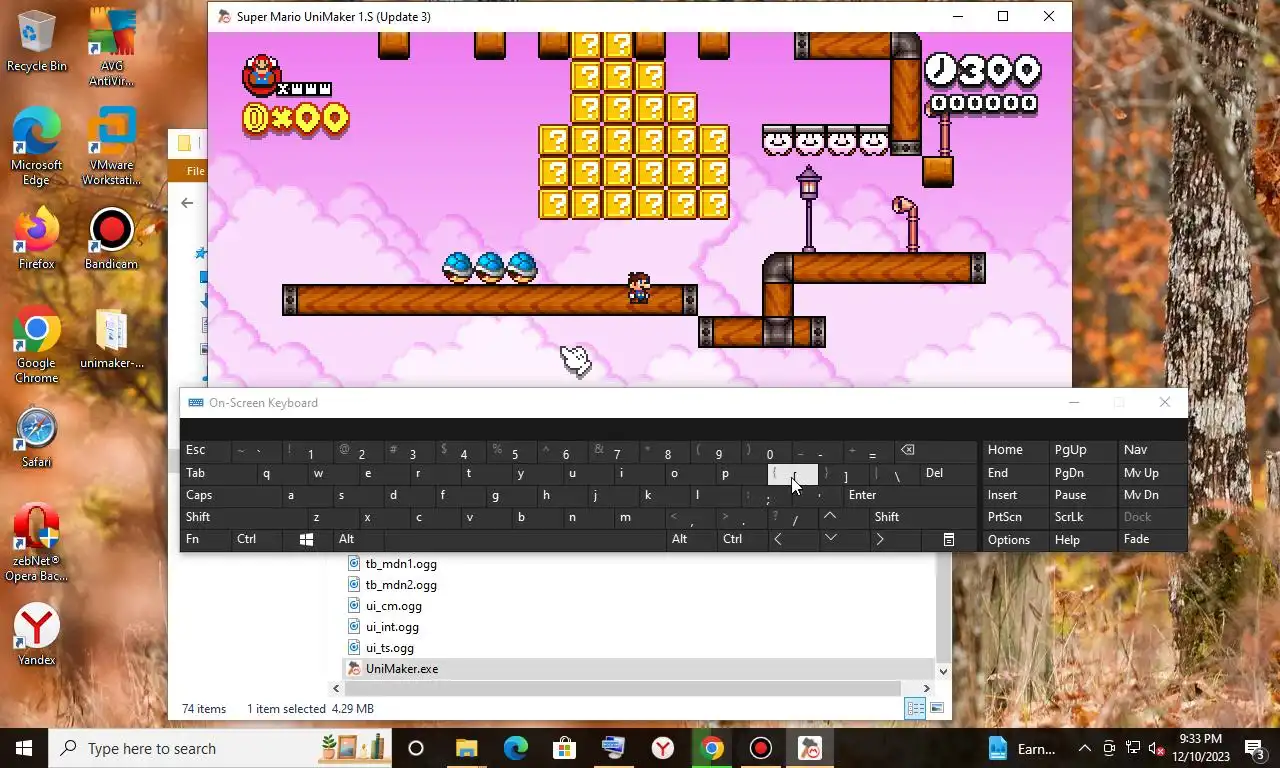This screenshot has width=1280, height=768.
Task: Click the timer clock icon in game HUD
Action: 940,70
